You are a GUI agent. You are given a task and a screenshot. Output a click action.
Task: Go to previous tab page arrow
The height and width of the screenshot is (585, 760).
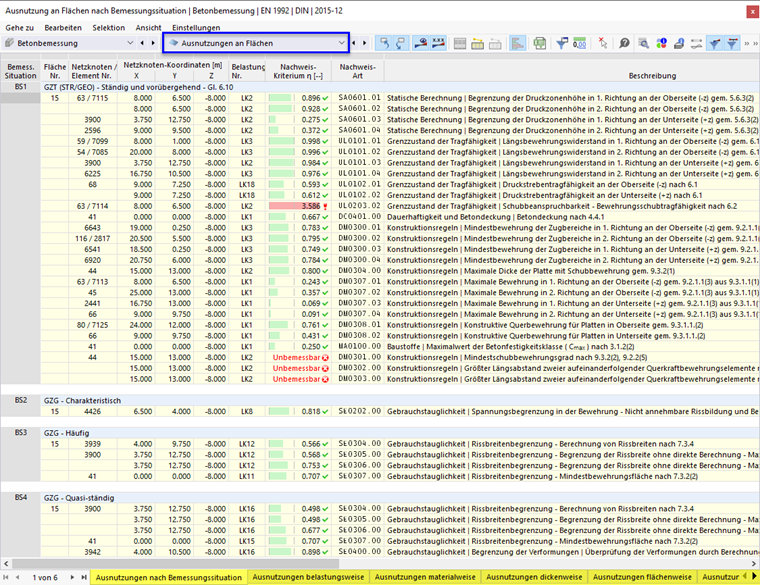[x=17, y=577]
